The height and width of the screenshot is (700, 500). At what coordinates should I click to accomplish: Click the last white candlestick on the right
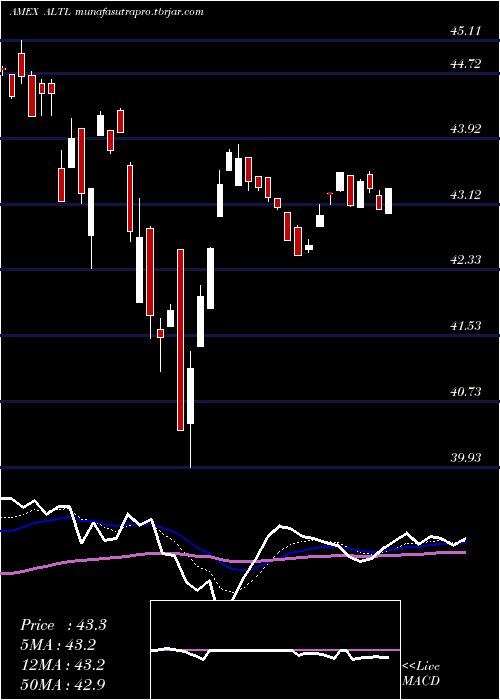388,201
